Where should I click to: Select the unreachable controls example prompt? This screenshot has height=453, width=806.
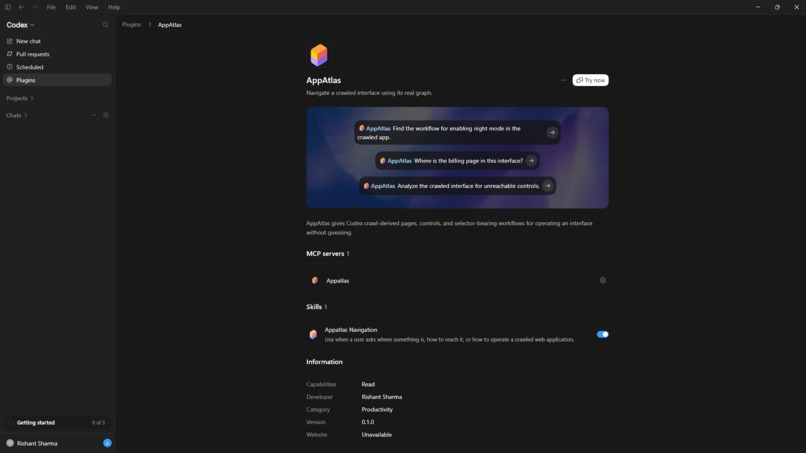click(x=457, y=186)
